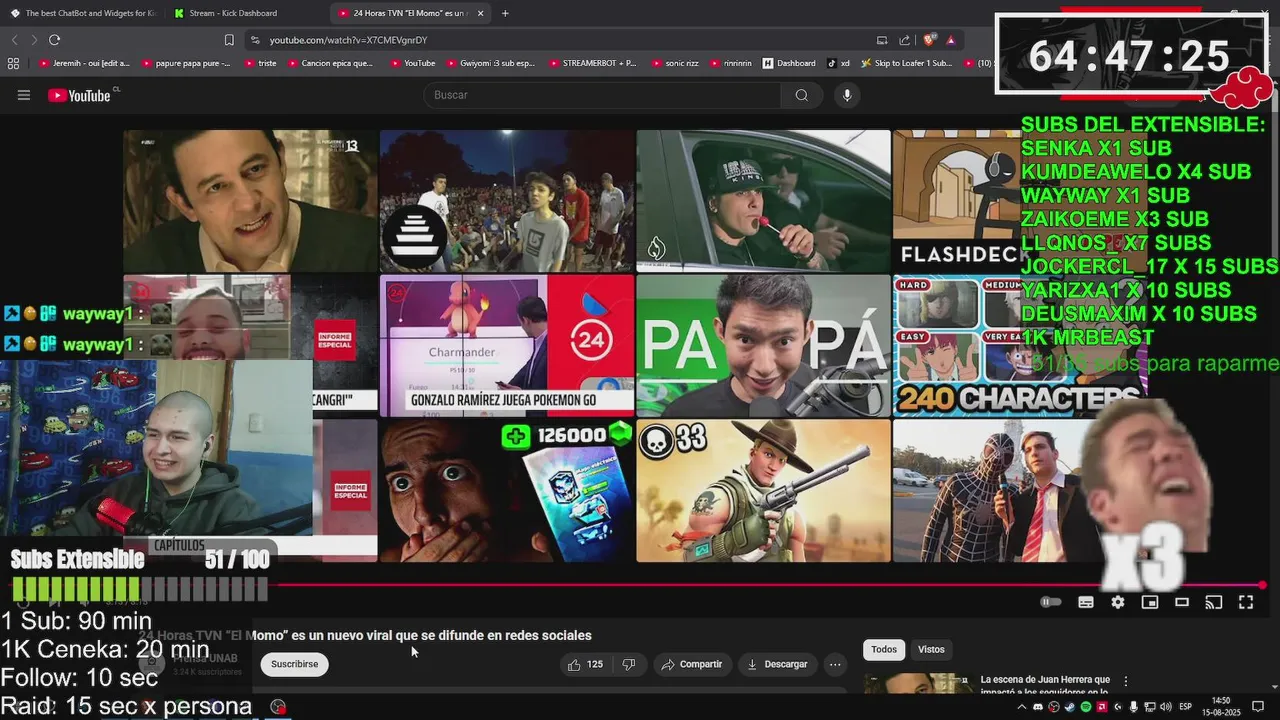Cast video with the cast icon
This screenshot has width=1280, height=720.
[1214, 602]
